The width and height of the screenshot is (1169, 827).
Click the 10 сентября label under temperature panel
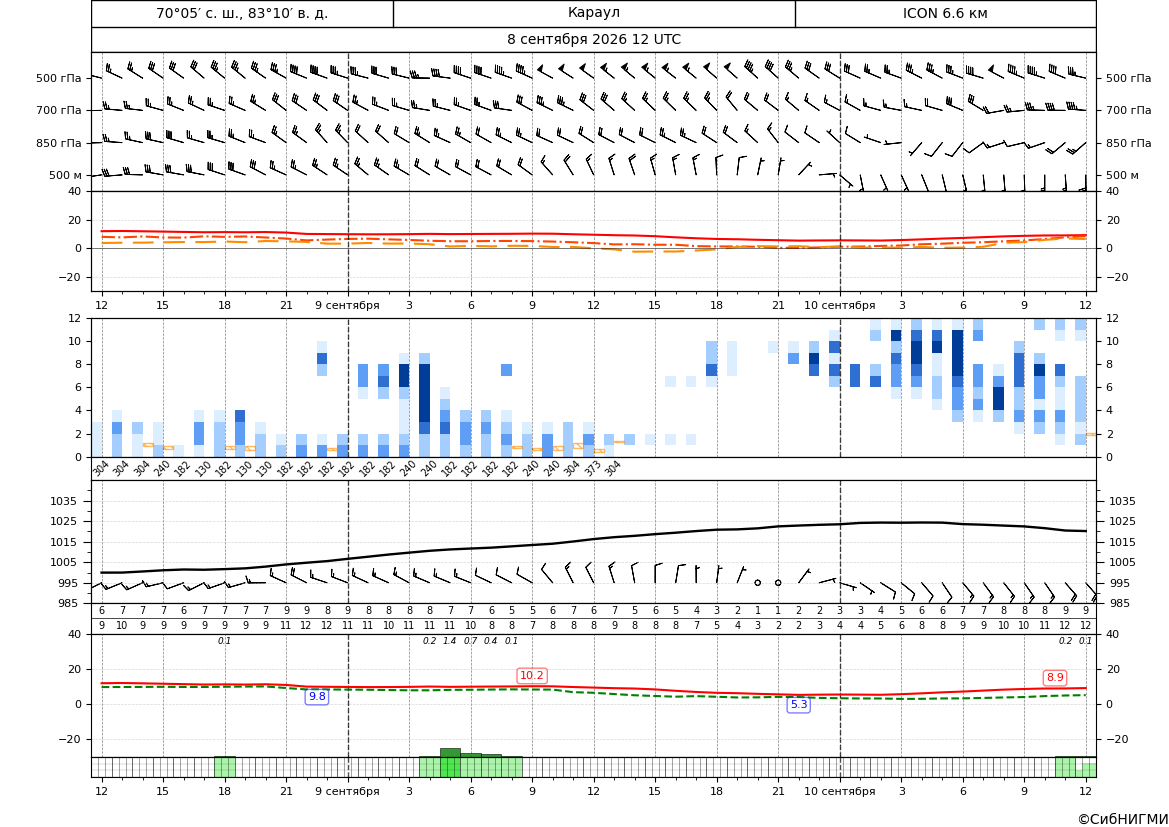click(x=839, y=305)
